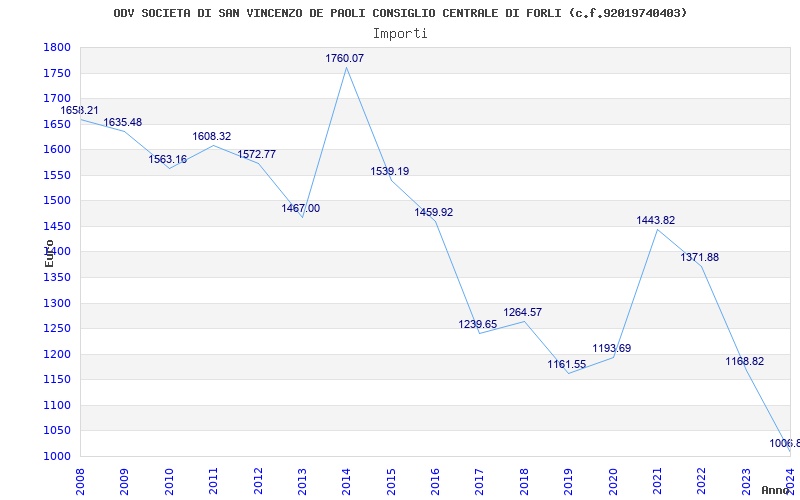The width and height of the screenshot is (800, 500).
Task: Click the 1658.21 data label
Action: click(80, 110)
